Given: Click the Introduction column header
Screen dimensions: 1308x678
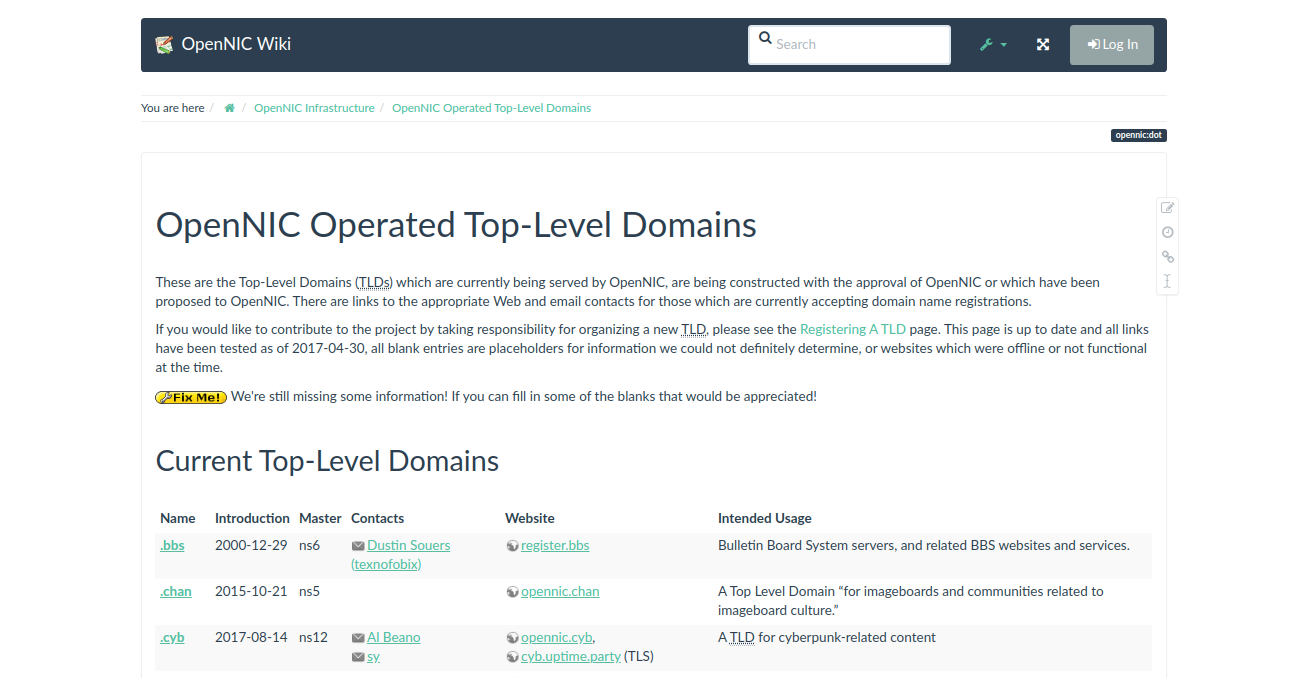Looking at the screenshot, I should click(252, 518).
